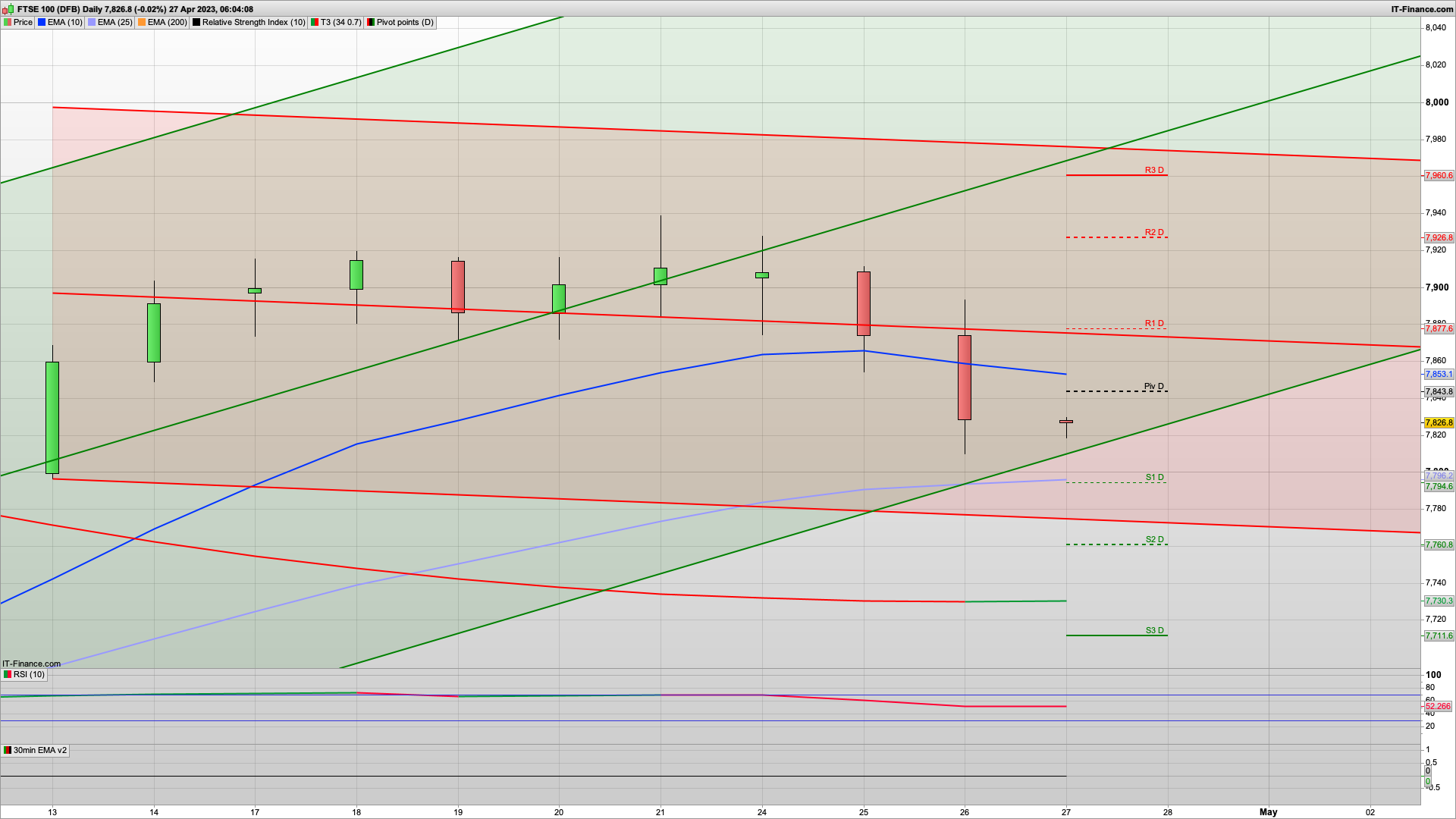
Task: Click the RSI value tag 52.266
Action: (x=1438, y=706)
